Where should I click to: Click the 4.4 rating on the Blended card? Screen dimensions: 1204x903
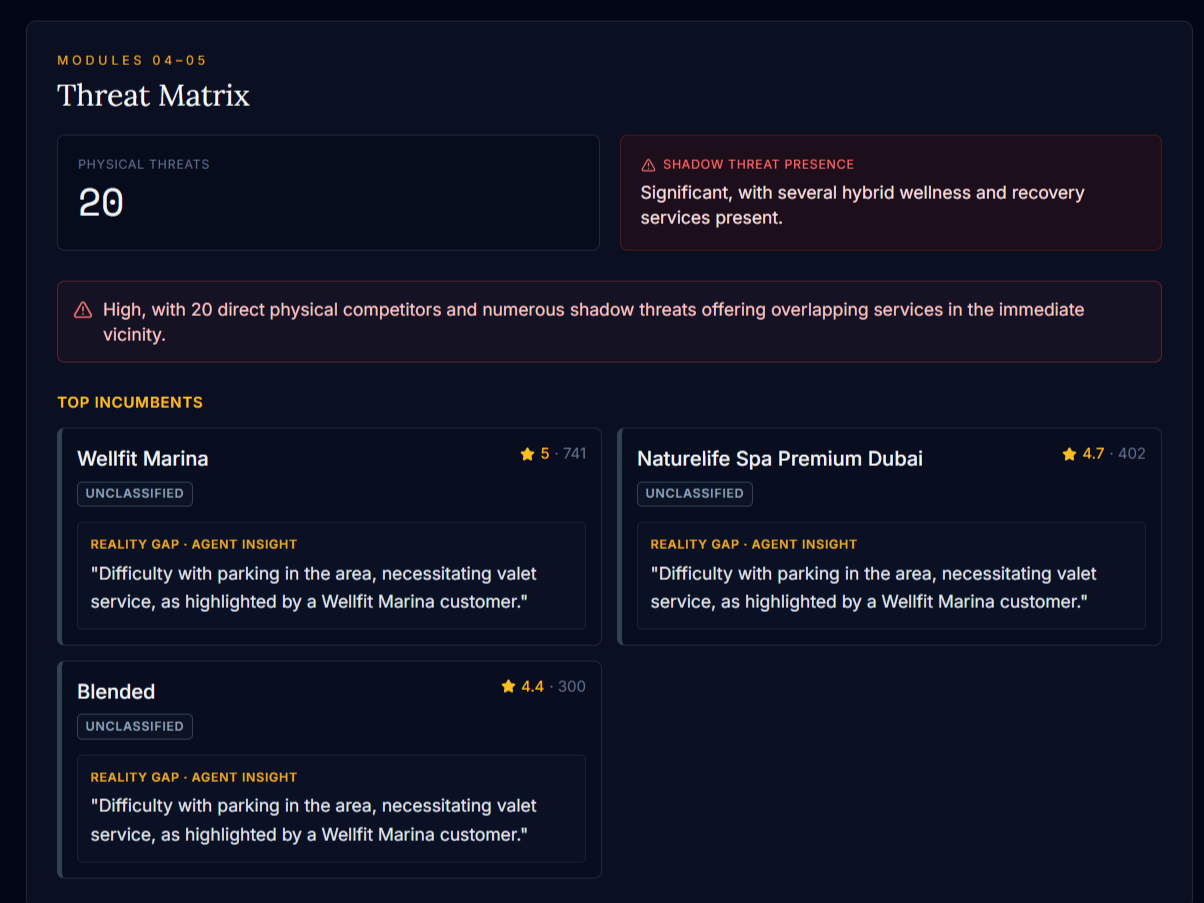click(x=532, y=686)
